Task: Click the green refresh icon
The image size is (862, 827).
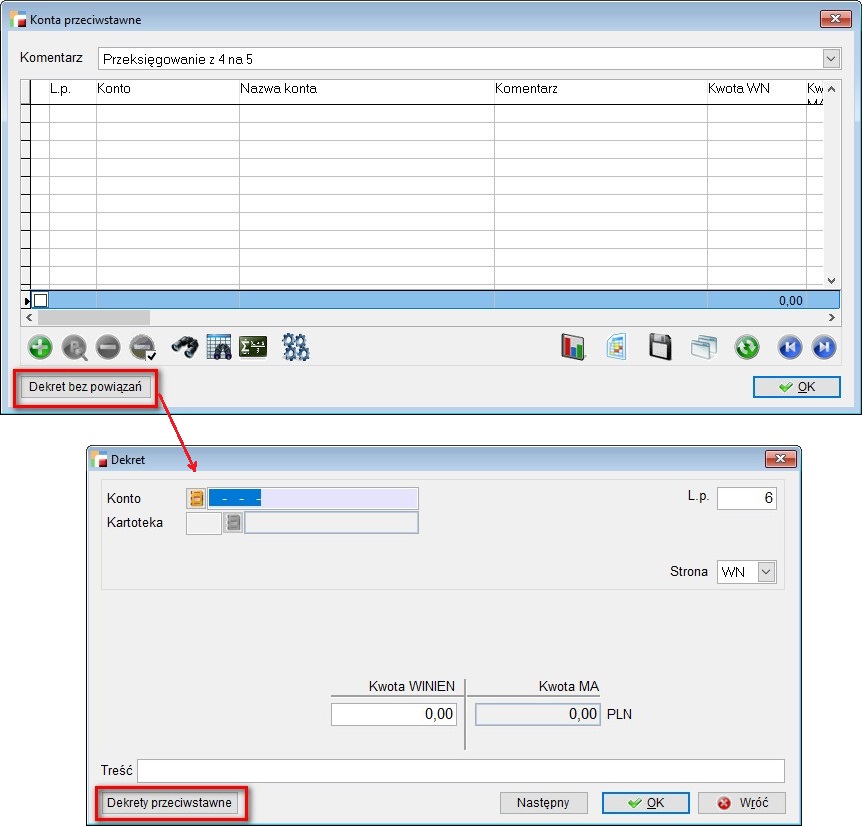Action: [x=747, y=347]
